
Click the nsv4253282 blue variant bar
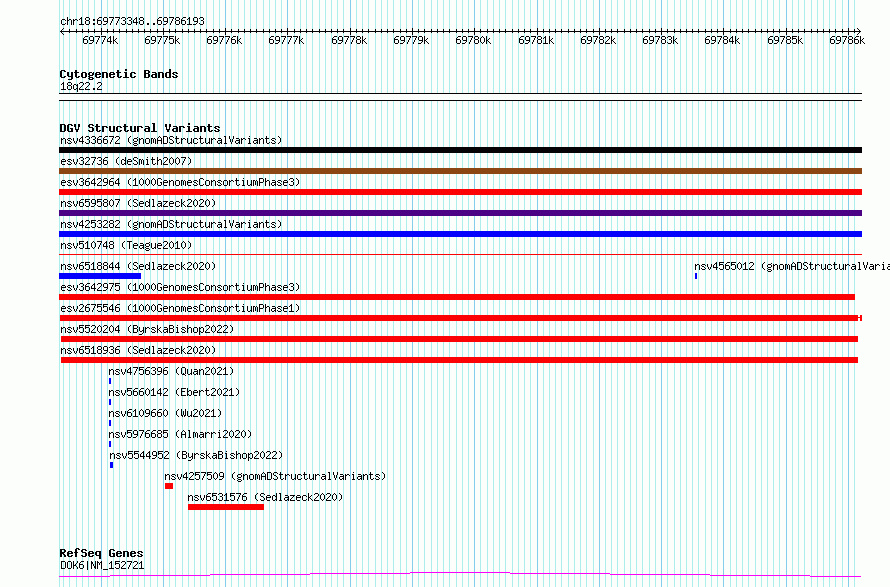[x=460, y=234]
